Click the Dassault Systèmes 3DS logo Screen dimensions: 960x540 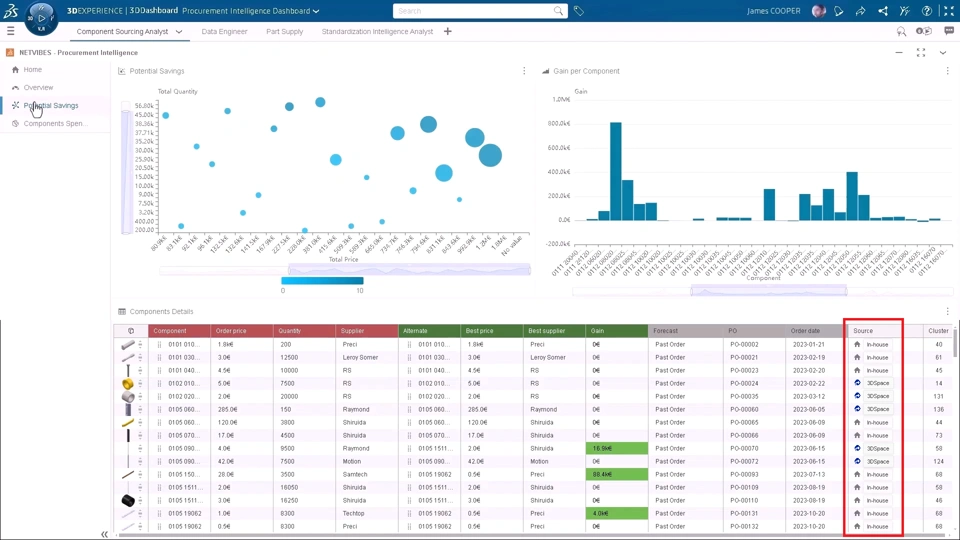(x=10, y=10)
